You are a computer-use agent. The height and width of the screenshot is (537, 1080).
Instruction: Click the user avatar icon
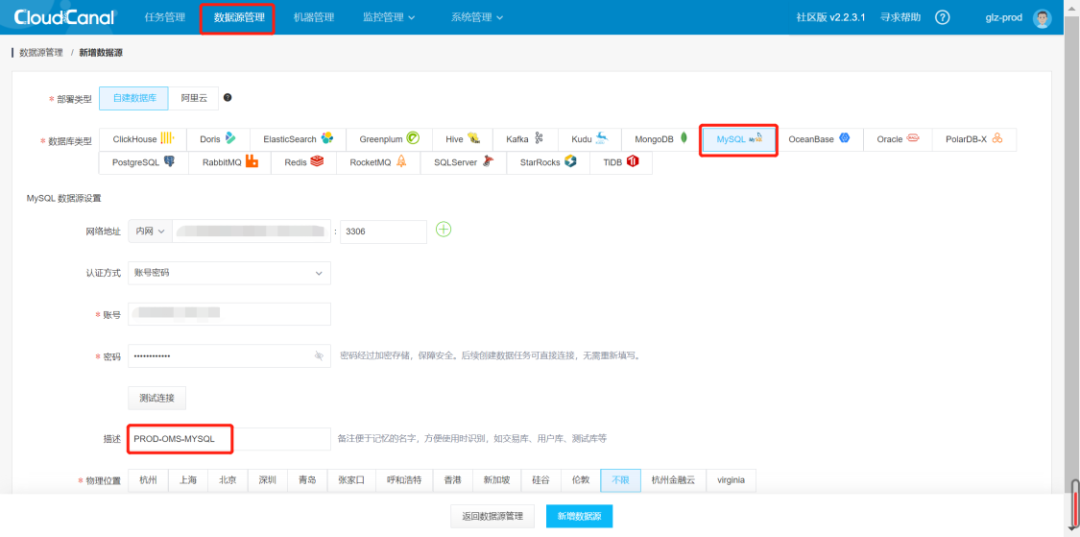tap(1042, 18)
